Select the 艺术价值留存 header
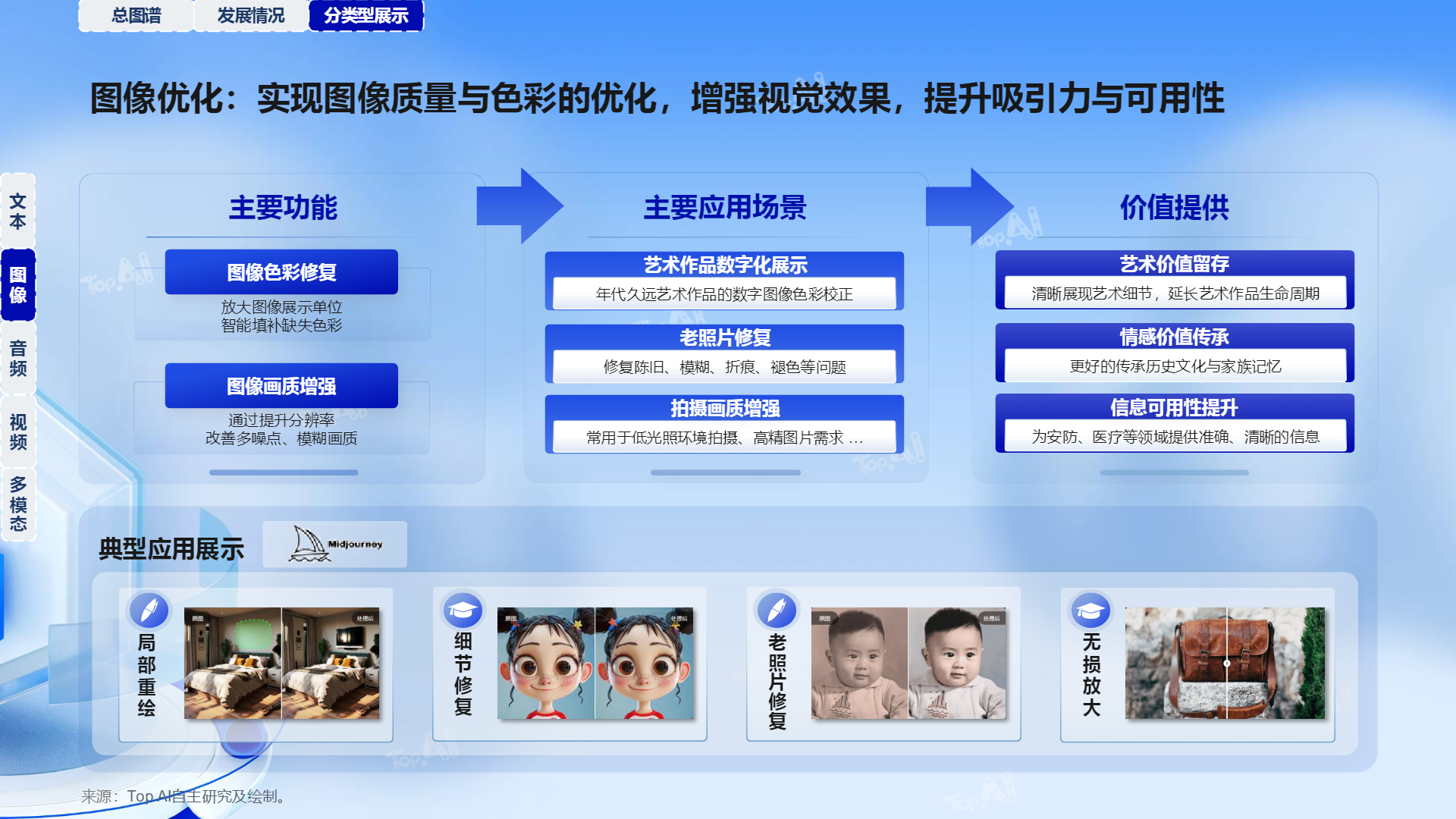 click(1175, 264)
